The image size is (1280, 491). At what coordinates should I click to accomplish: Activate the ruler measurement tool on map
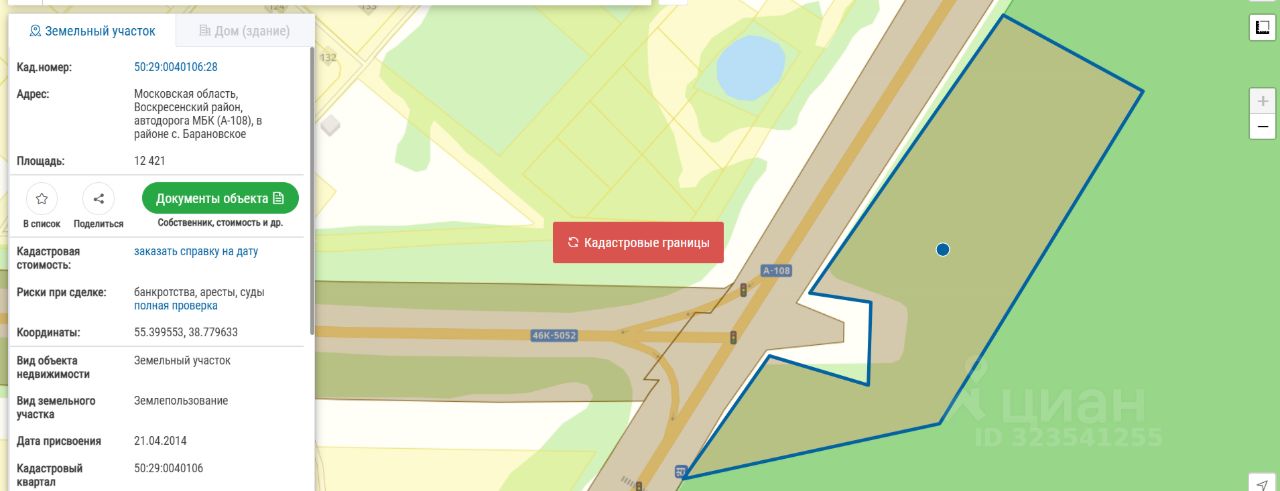coord(1262,28)
